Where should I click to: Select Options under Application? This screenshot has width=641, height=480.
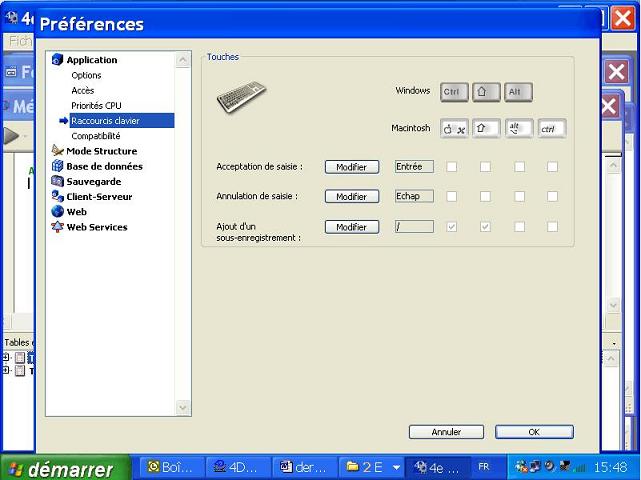pos(86,75)
